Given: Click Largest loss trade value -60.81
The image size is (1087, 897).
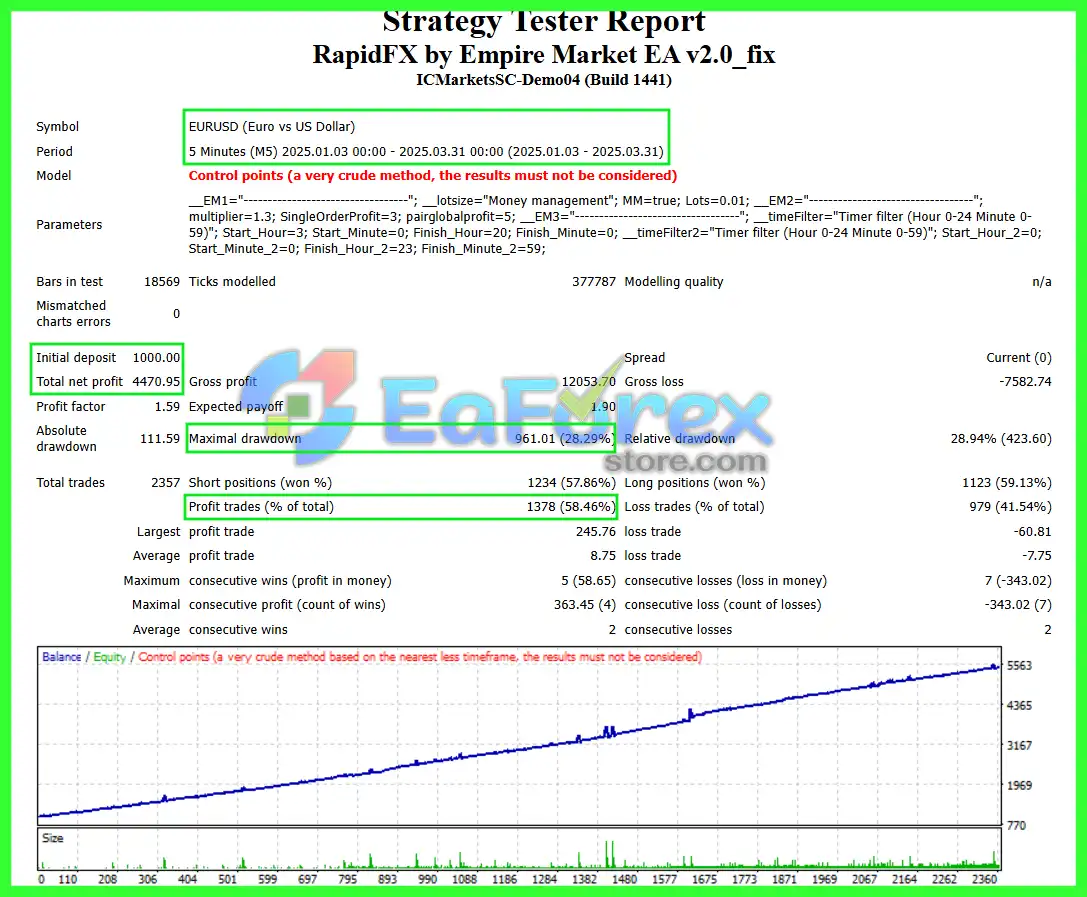Looking at the screenshot, I should 1032,532.
